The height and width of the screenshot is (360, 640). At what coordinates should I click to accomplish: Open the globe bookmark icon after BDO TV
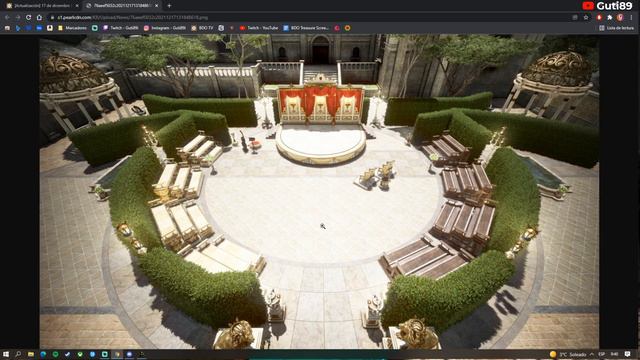[x=221, y=28]
